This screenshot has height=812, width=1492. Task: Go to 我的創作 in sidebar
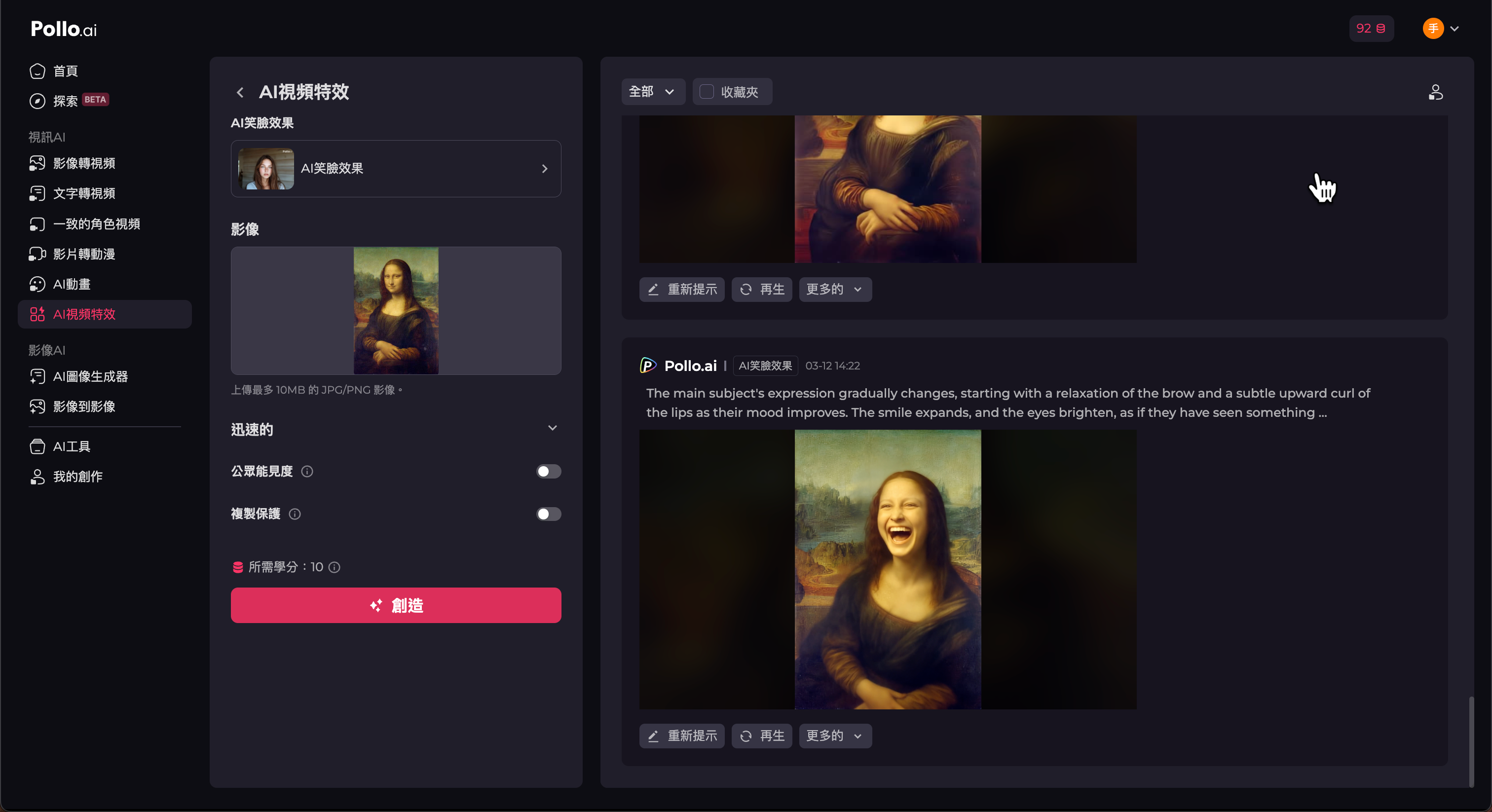pyautogui.click(x=77, y=477)
